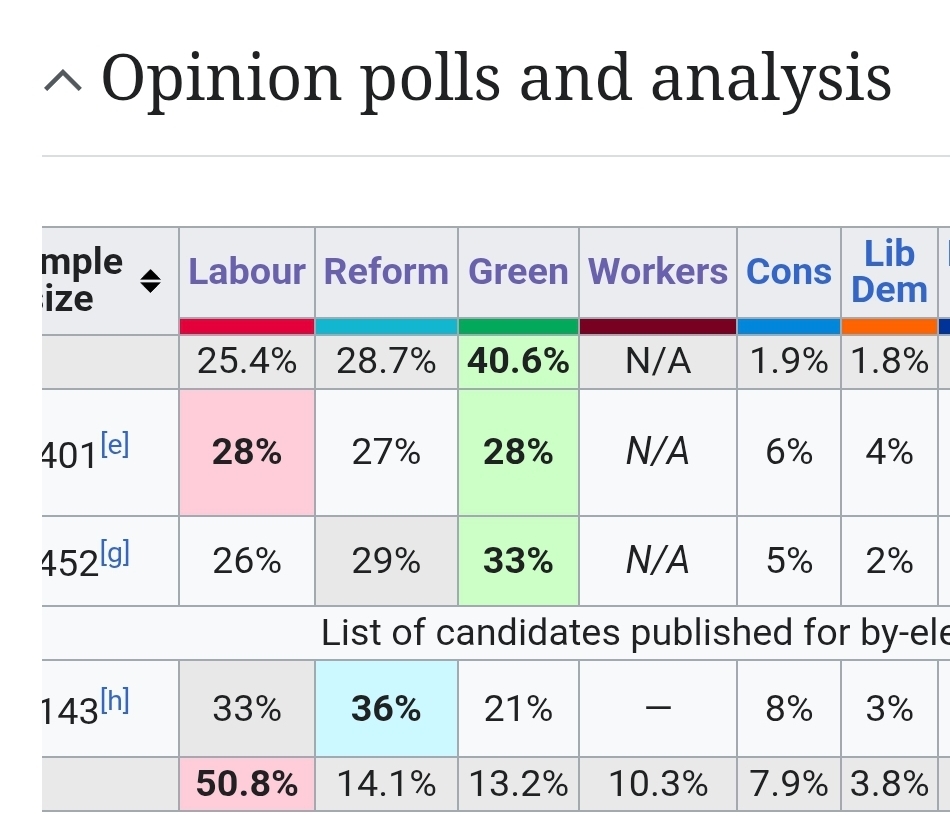Open footnote [e] beside sample 401
The height and width of the screenshot is (824, 950).
point(115,443)
